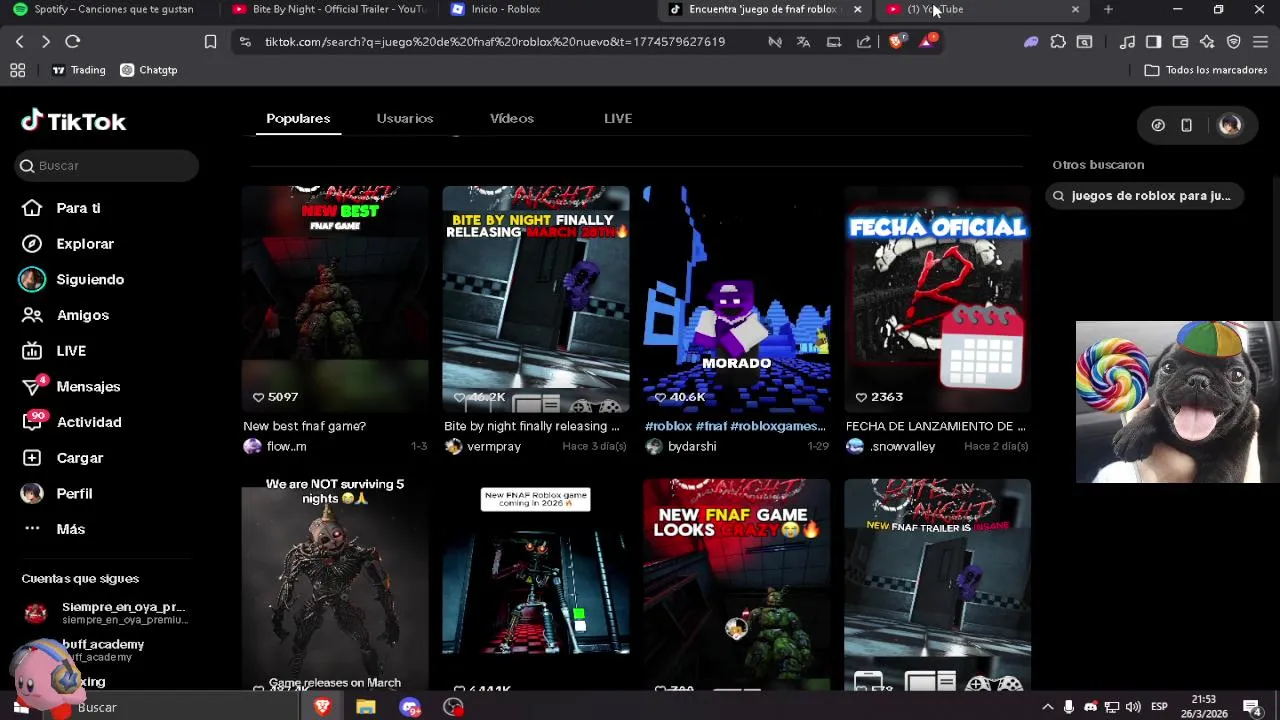Open the Trading bookmark
The height and width of the screenshot is (720, 1280).
pyautogui.click(x=78, y=70)
